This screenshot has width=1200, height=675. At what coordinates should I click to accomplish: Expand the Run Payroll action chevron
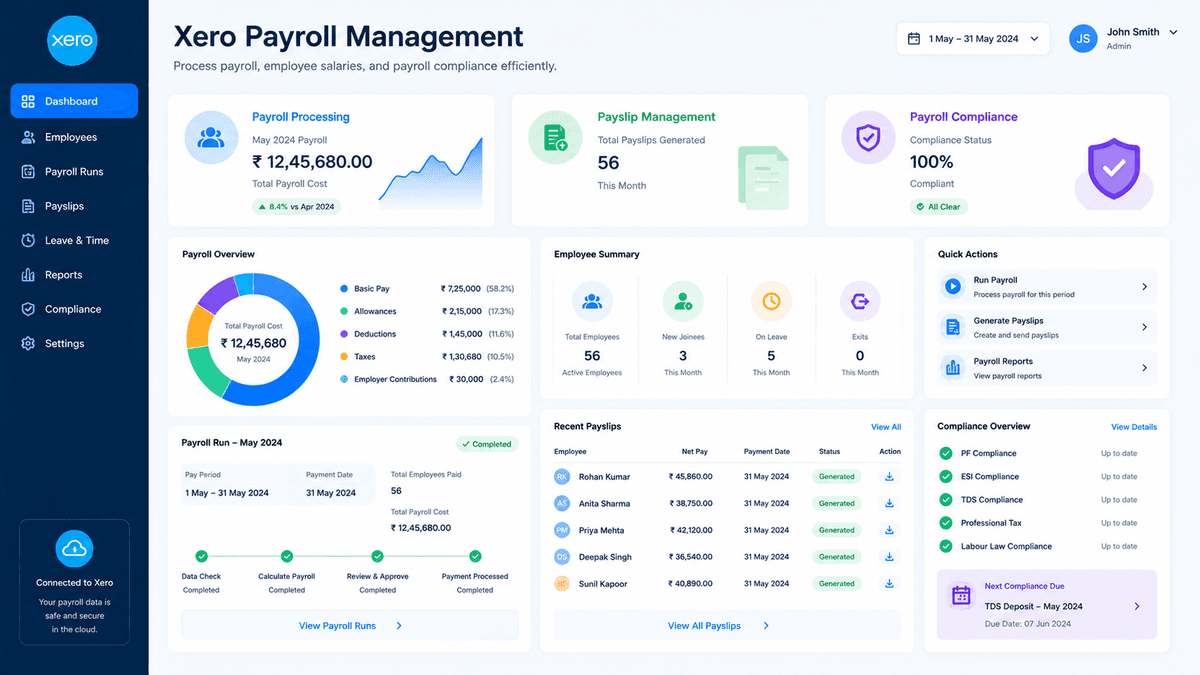click(x=1144, y=287)
